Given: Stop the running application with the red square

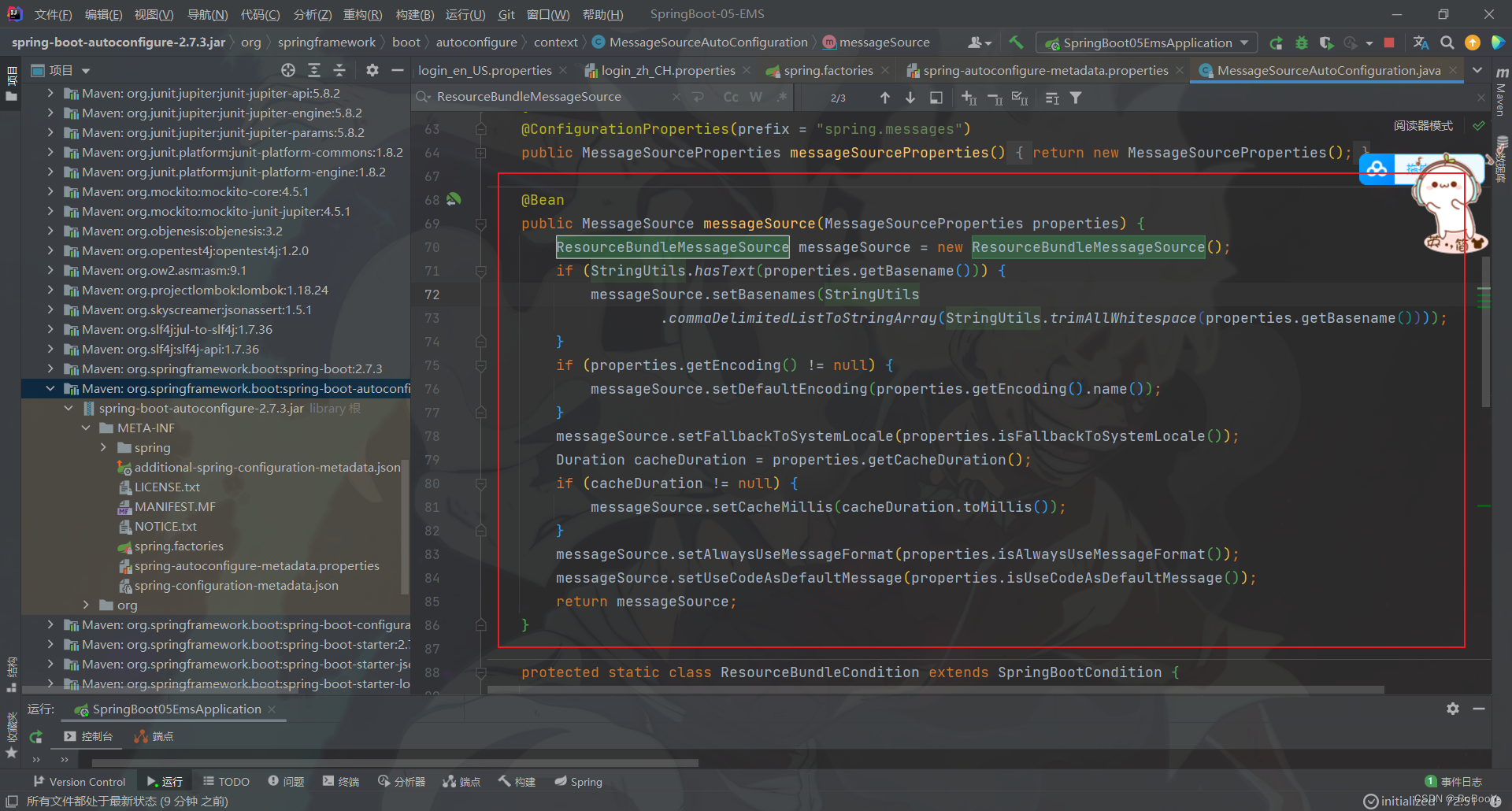Looking at the screenshot, I should pyautogui.click(x=1389, y=43).
